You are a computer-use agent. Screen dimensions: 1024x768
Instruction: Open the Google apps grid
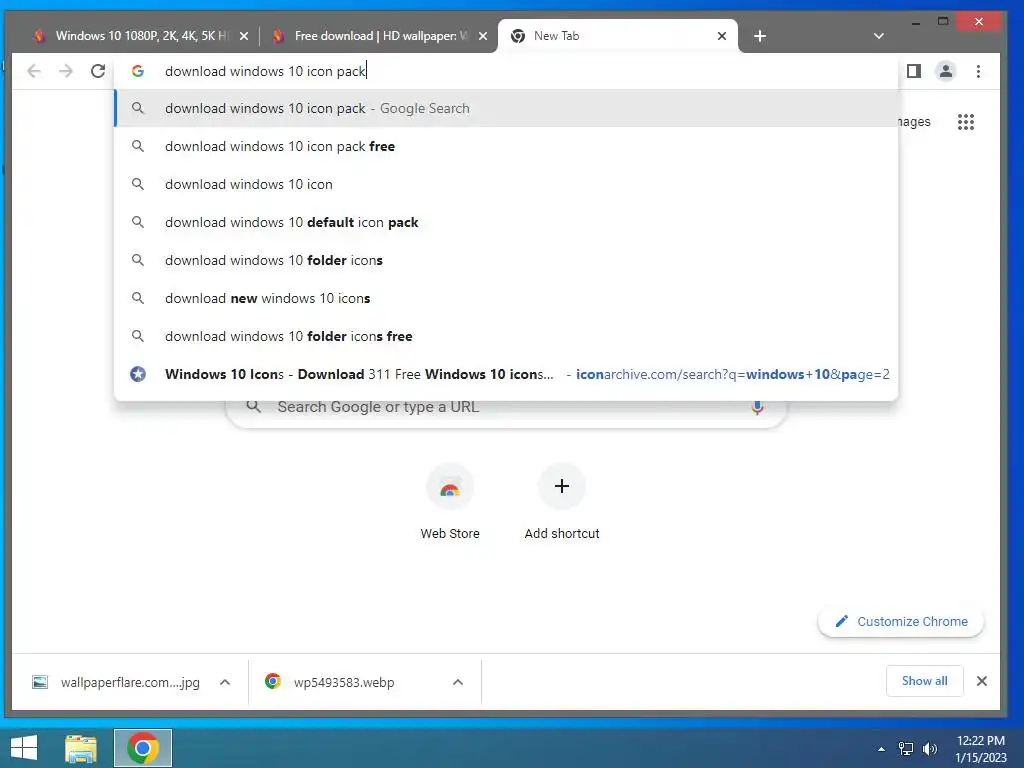click(x=966, y=122)
